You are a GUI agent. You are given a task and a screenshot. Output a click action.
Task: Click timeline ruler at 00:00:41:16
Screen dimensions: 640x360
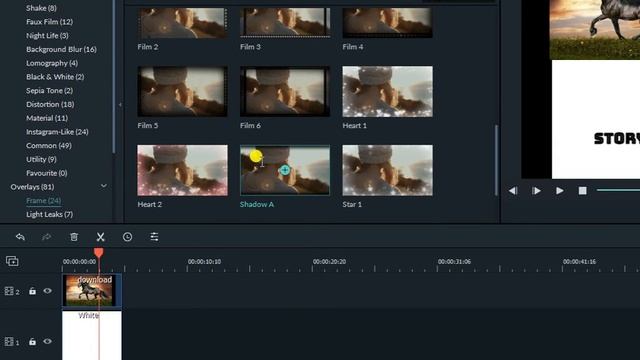coord(579,262)
